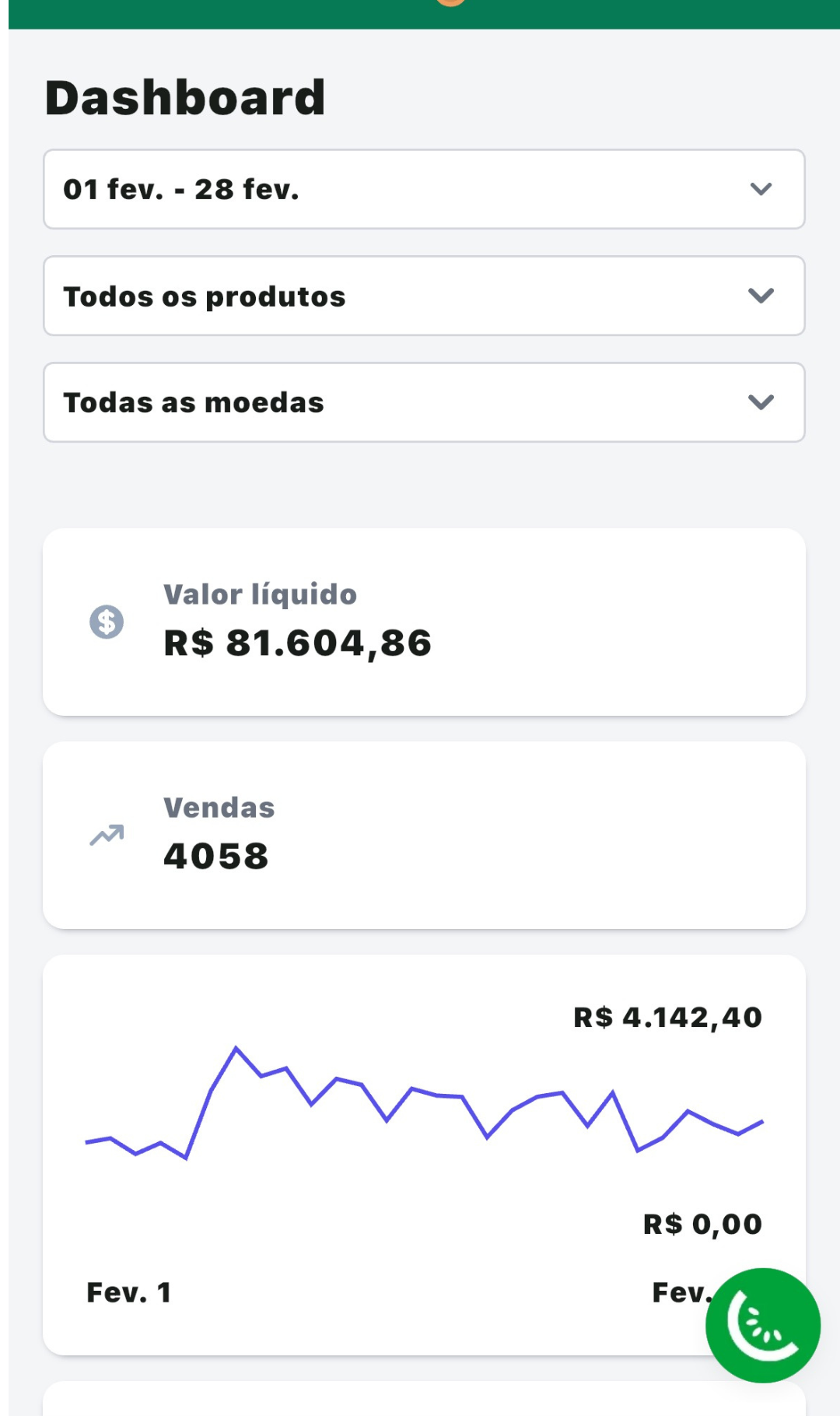Open the Todas as moedas currency dropdown
This screenshot has height=1416, width=840.
pyautogui.click(x=424, y=402)
